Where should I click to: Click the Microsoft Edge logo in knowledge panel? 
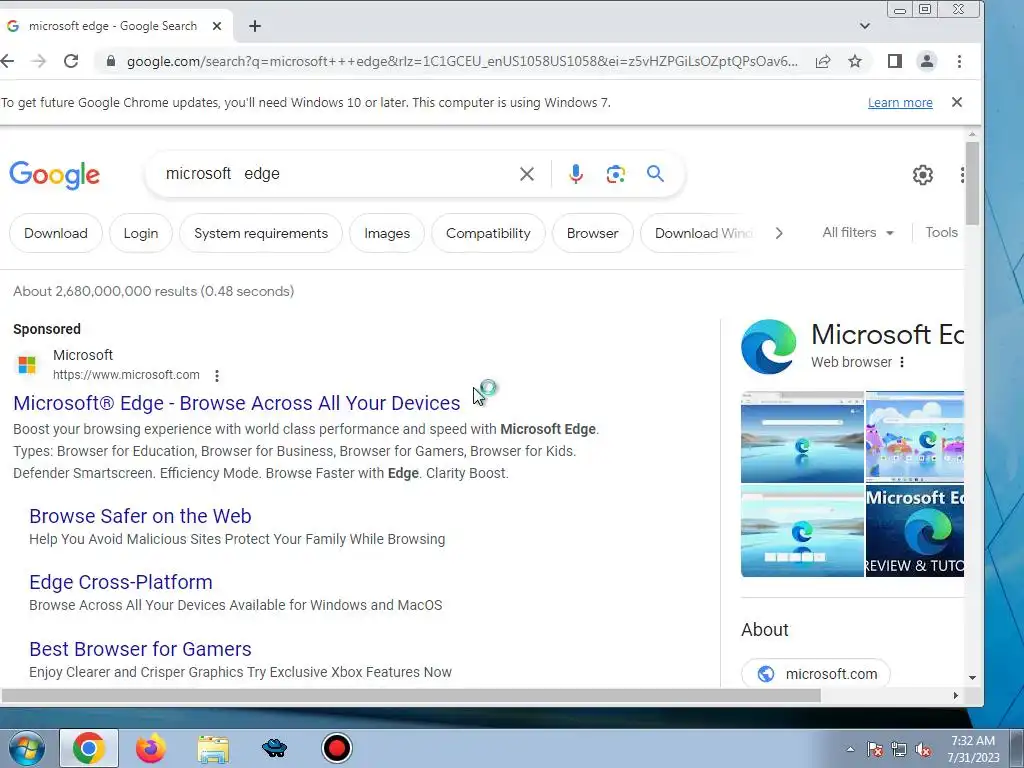769,346
